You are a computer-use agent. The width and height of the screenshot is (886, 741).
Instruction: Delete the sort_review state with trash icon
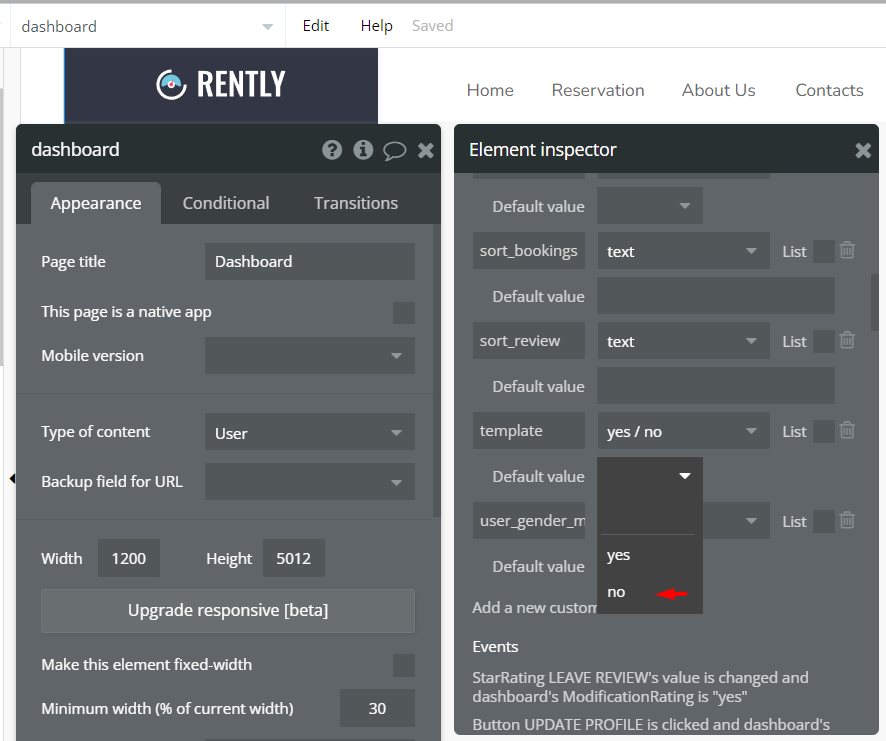847,341
